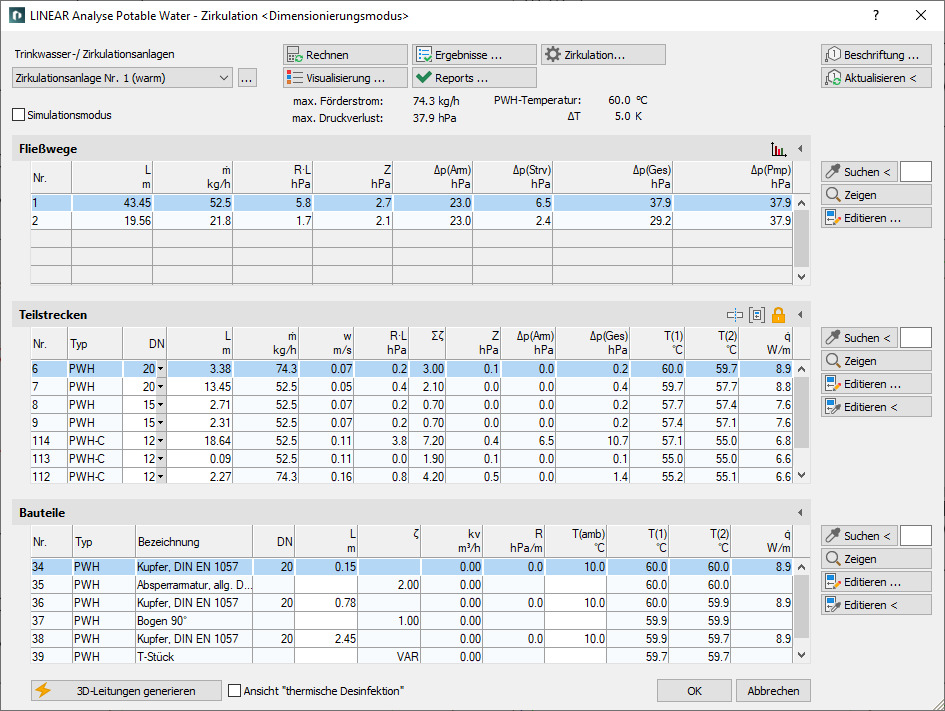Select Bauteil 35 Absperrarmatur row
945x711 pixels.
click(412, 584)
